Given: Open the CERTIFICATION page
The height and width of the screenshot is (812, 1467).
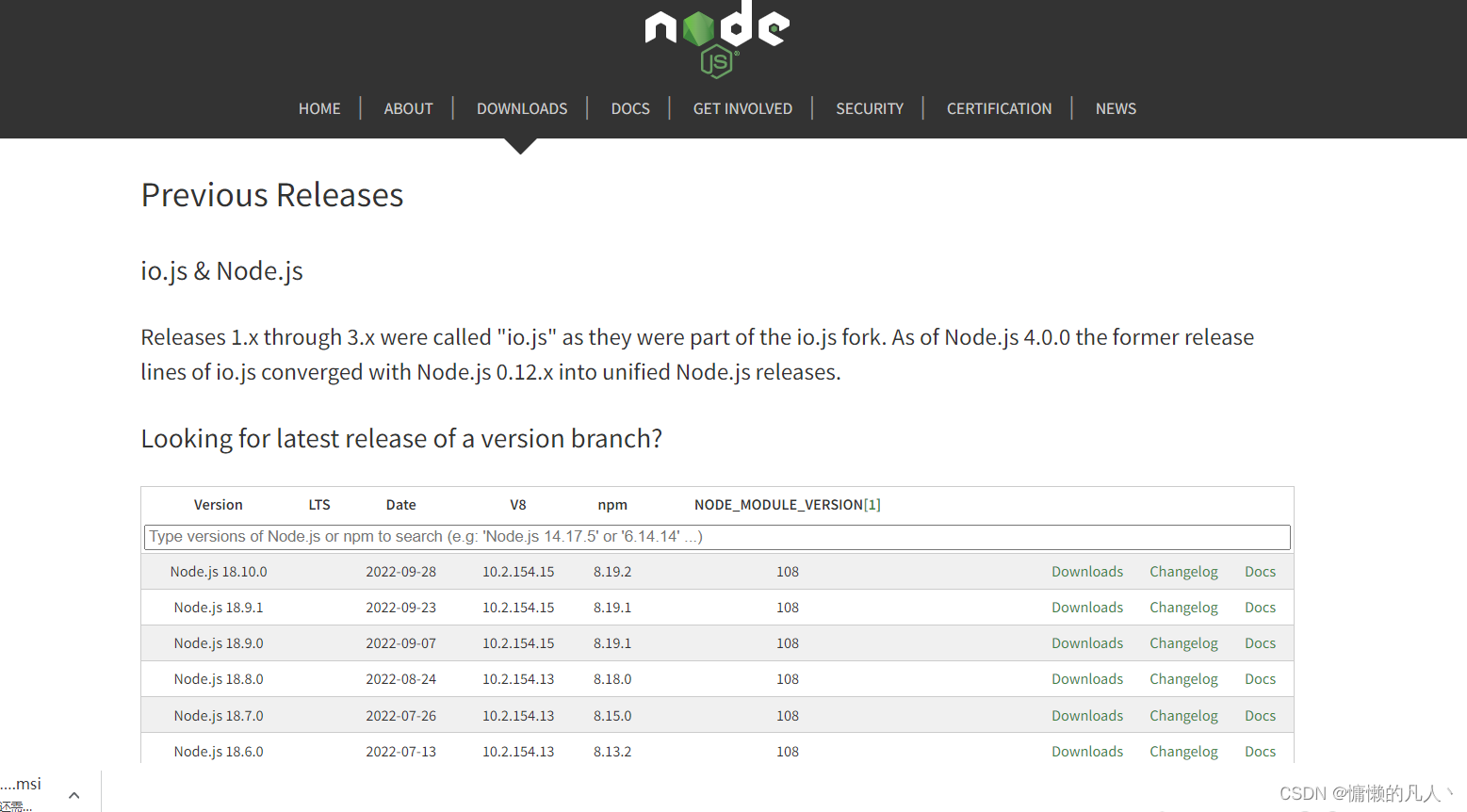Looking at the screenshot, I should pos(999,107).
